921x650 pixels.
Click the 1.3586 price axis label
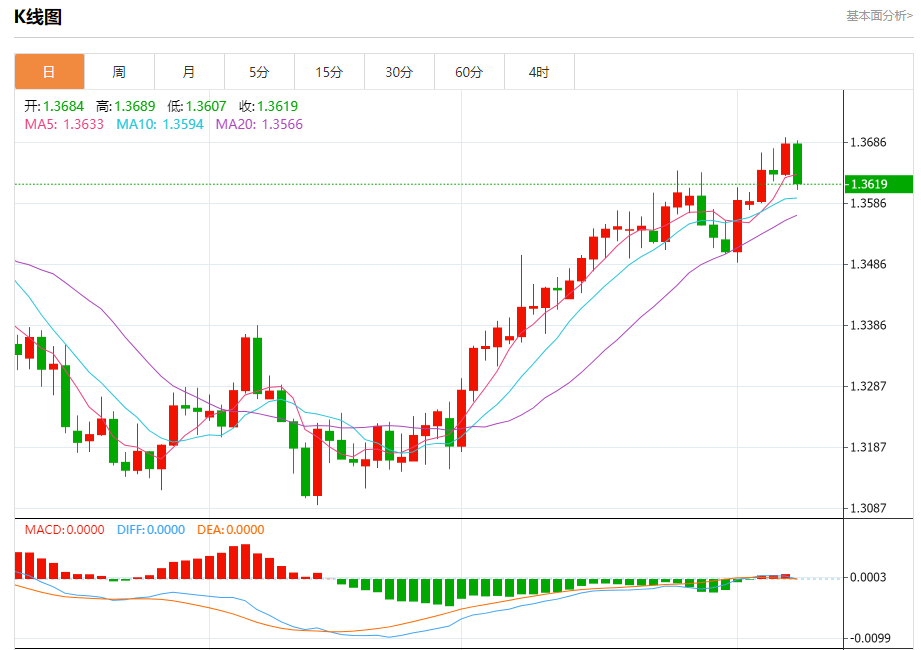pyautogui.click(x=868, y=203)
